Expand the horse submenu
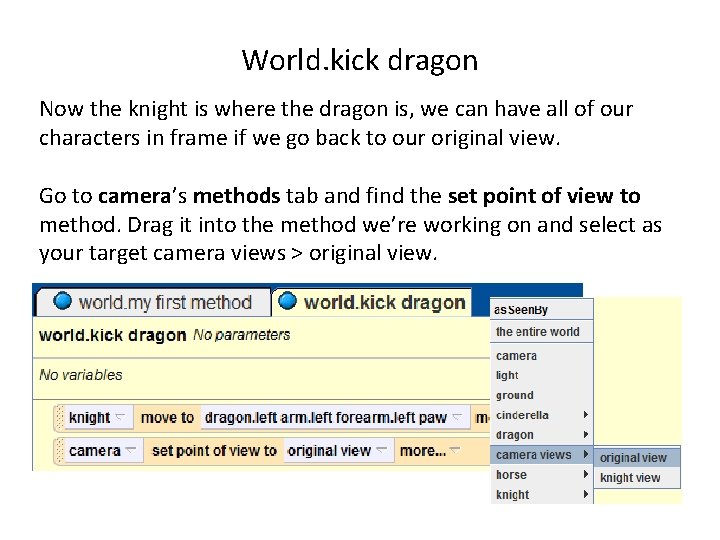 point(542,474)
